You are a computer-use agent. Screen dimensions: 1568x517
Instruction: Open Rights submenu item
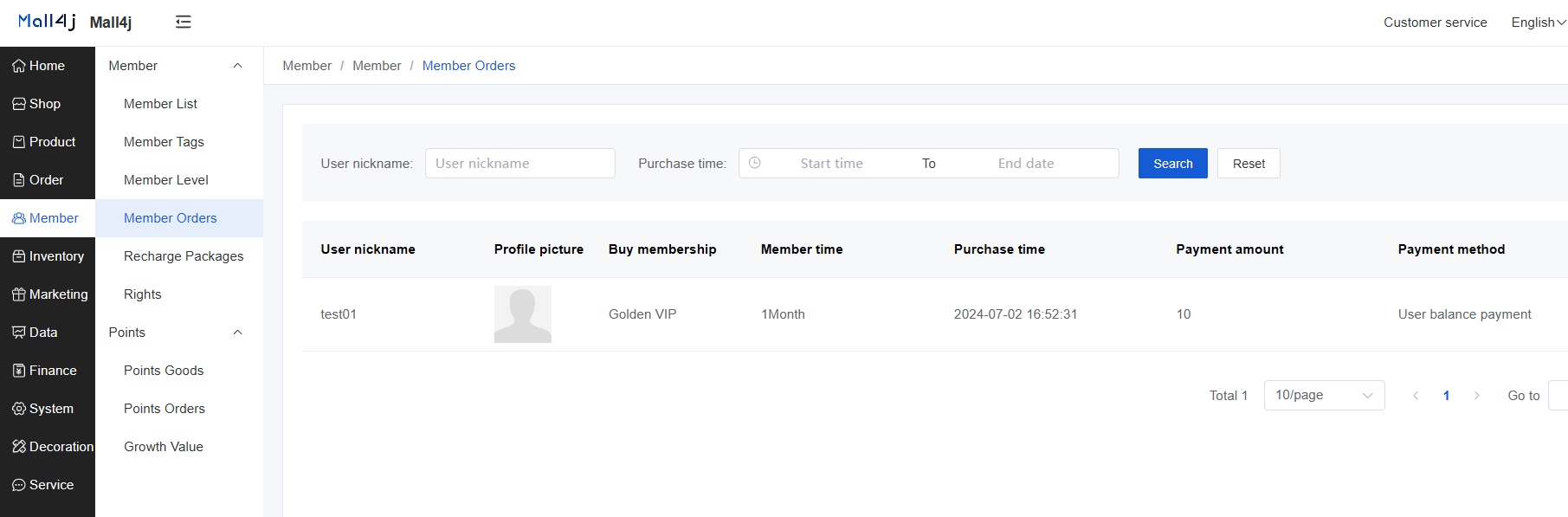179,294
